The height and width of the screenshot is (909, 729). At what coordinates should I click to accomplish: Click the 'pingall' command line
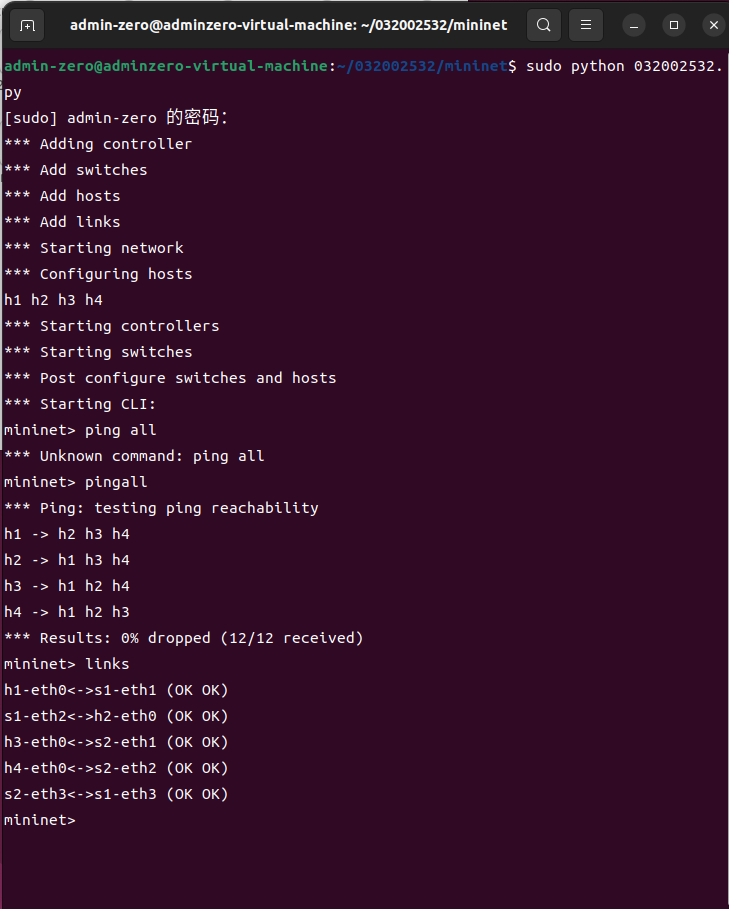click(x=76, y=482)
